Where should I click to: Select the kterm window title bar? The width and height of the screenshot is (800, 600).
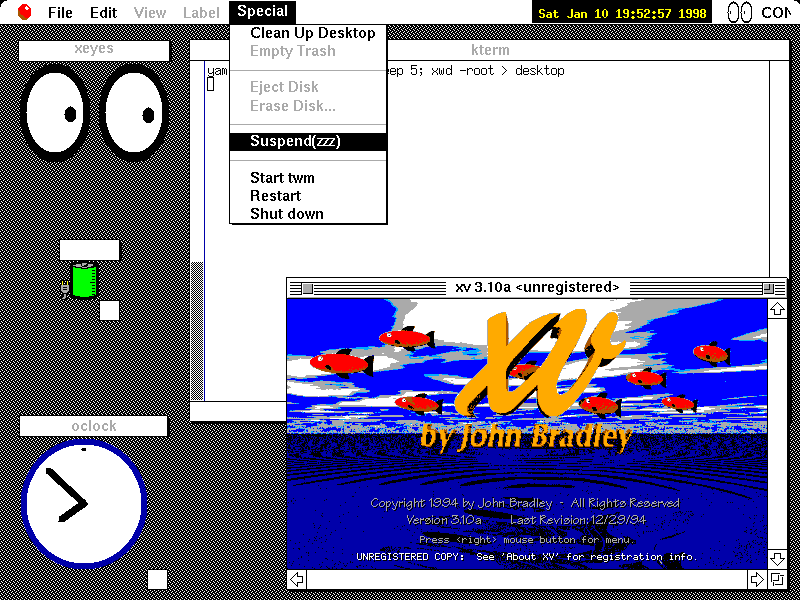(490, 51)
